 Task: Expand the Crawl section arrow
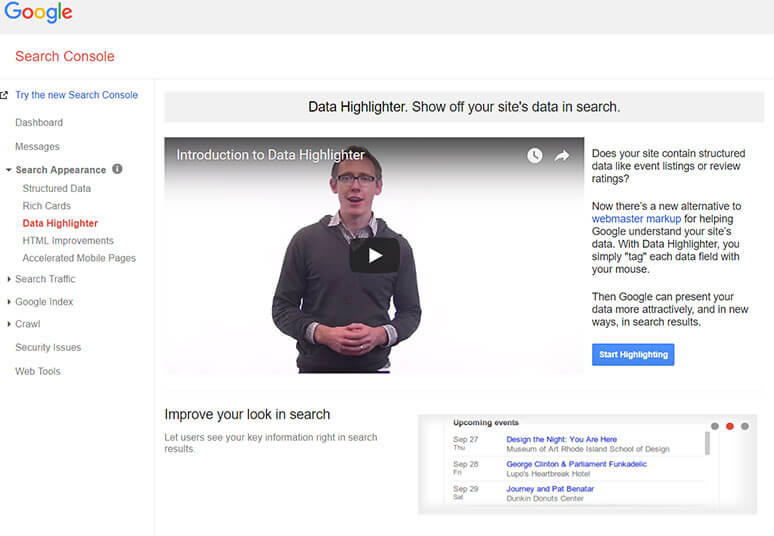tap(9, 324)
